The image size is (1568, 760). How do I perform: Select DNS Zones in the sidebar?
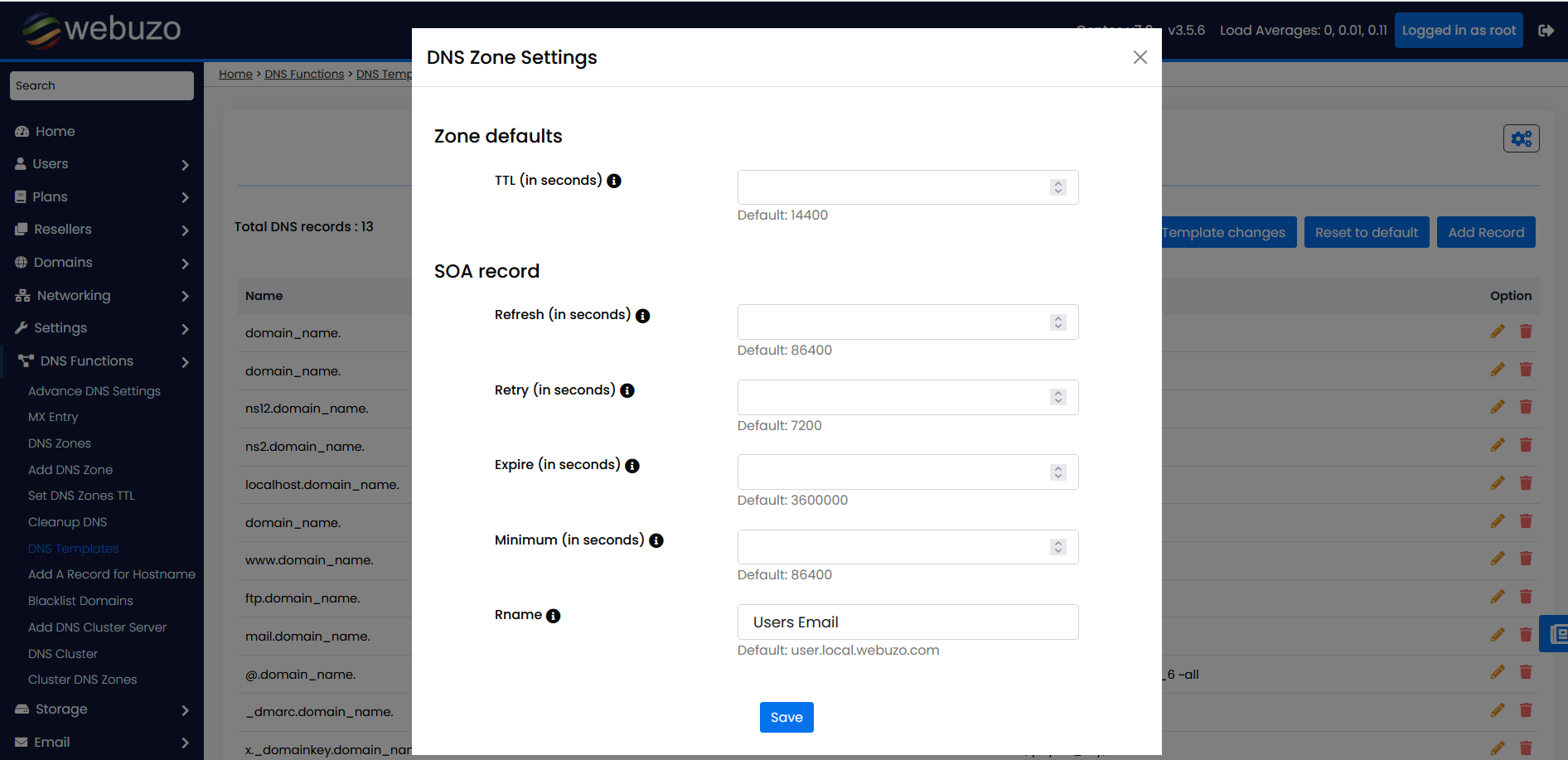(x=59, y=443)
